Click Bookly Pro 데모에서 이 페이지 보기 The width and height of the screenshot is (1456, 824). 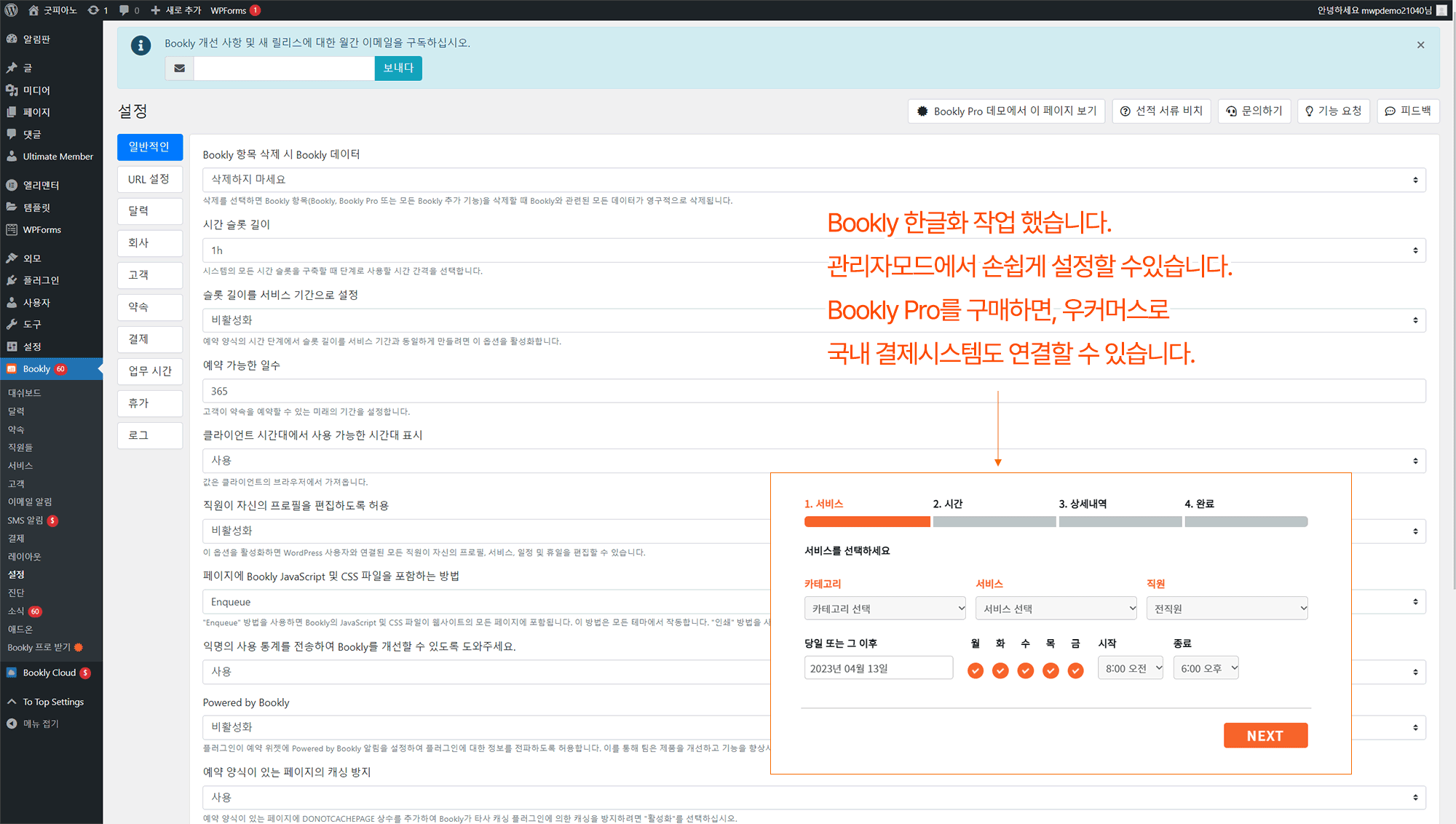point(1006,111)
